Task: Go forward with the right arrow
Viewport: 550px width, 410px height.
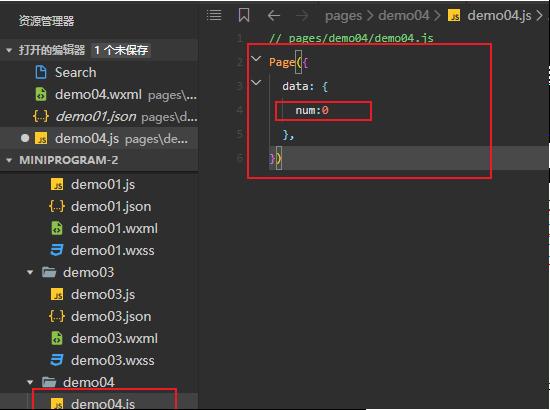Action: click(x=302, y=15)
